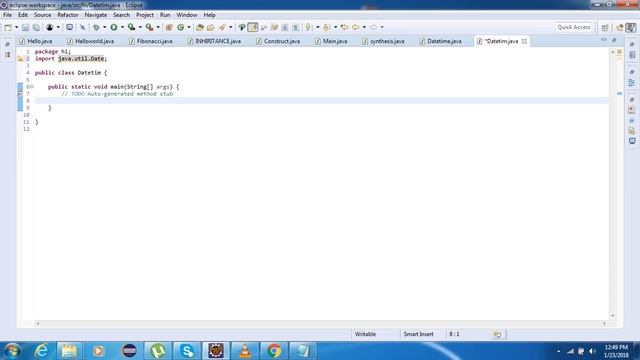Click the Forward navigation arrow
This screenshot has height=360, width=640.
point(373,27)
